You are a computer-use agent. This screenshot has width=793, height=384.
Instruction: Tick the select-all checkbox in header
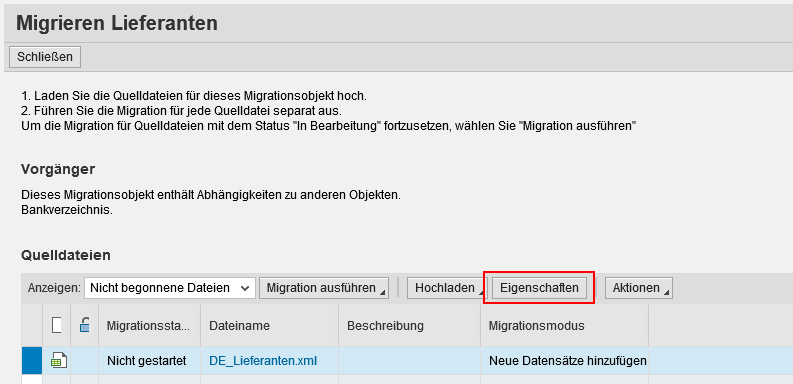click(x=57, y=325)
